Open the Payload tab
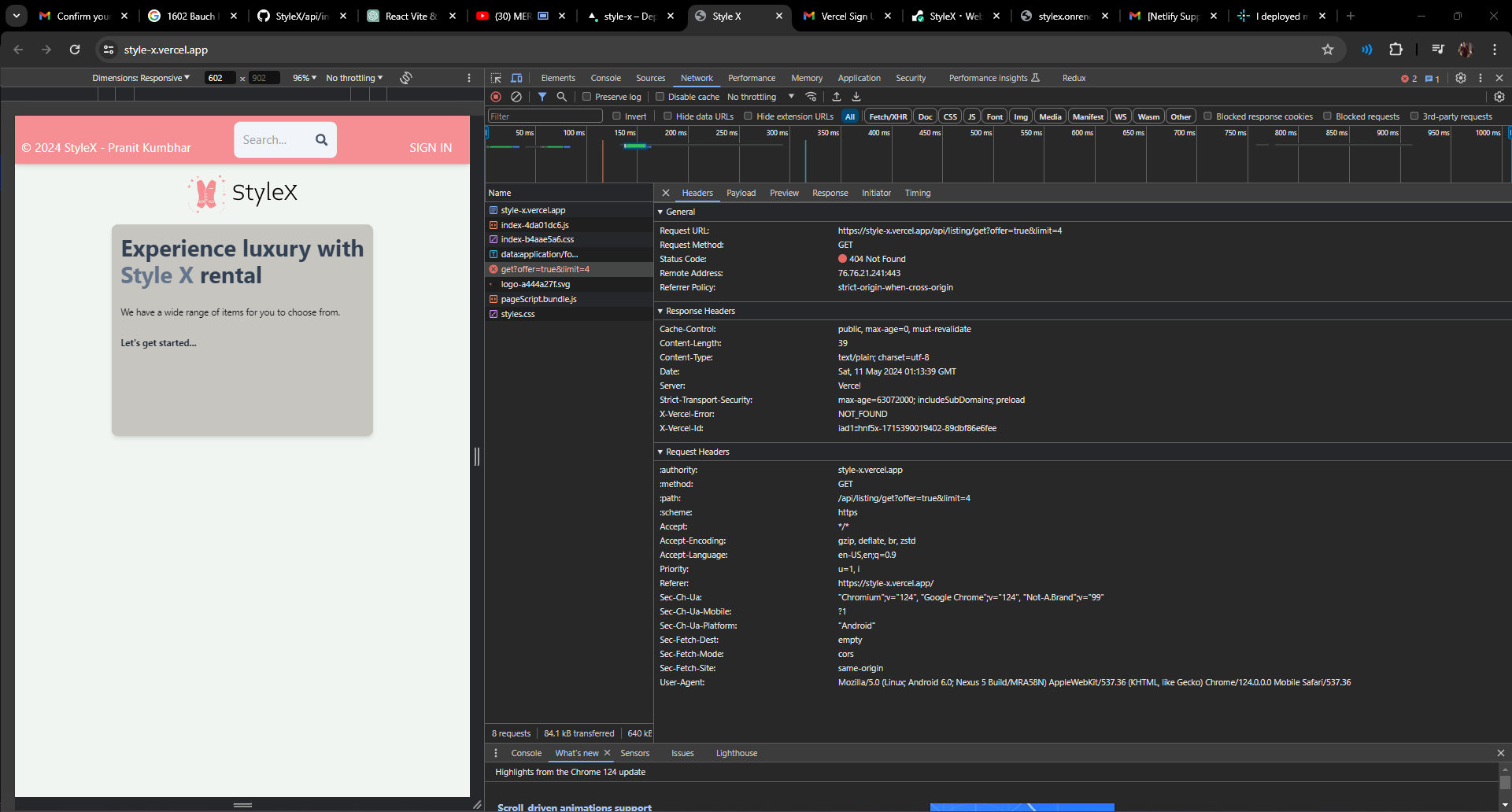The width and height of the screenshot is (1512, 812). (741, 193)
